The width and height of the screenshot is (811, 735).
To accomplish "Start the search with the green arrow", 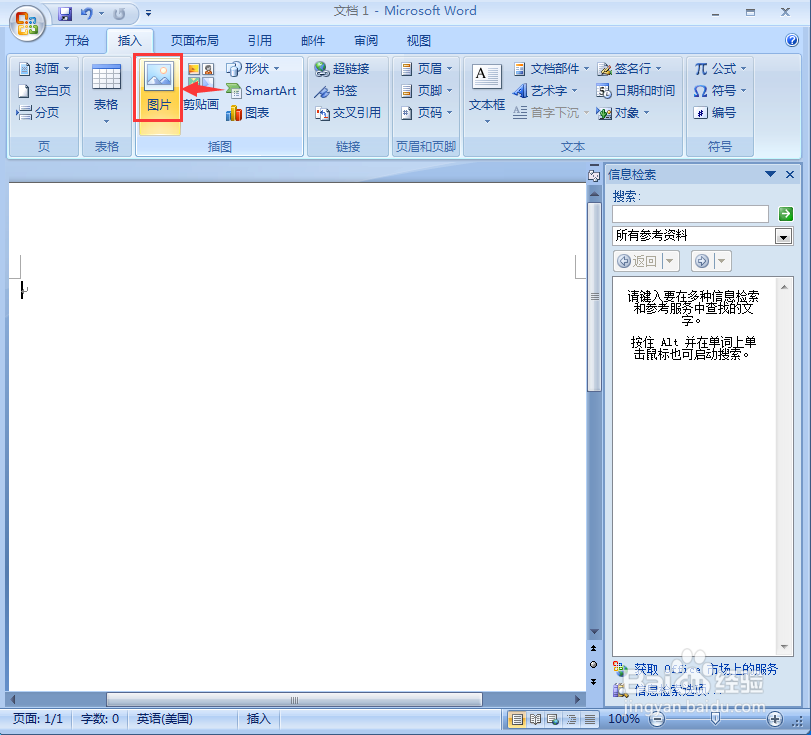I will pos(785,214).
